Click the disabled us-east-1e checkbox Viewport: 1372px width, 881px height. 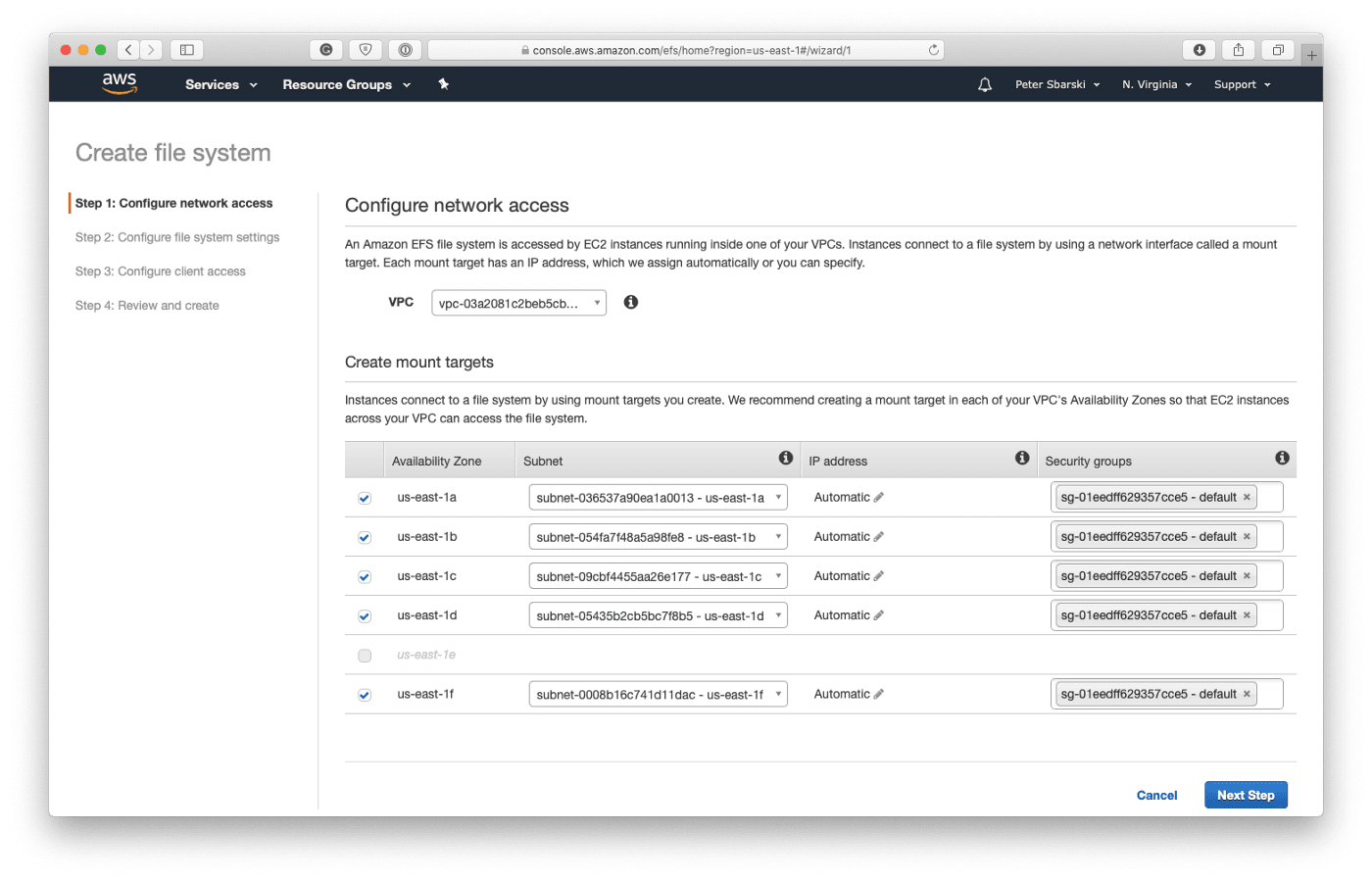pos(365,655)
